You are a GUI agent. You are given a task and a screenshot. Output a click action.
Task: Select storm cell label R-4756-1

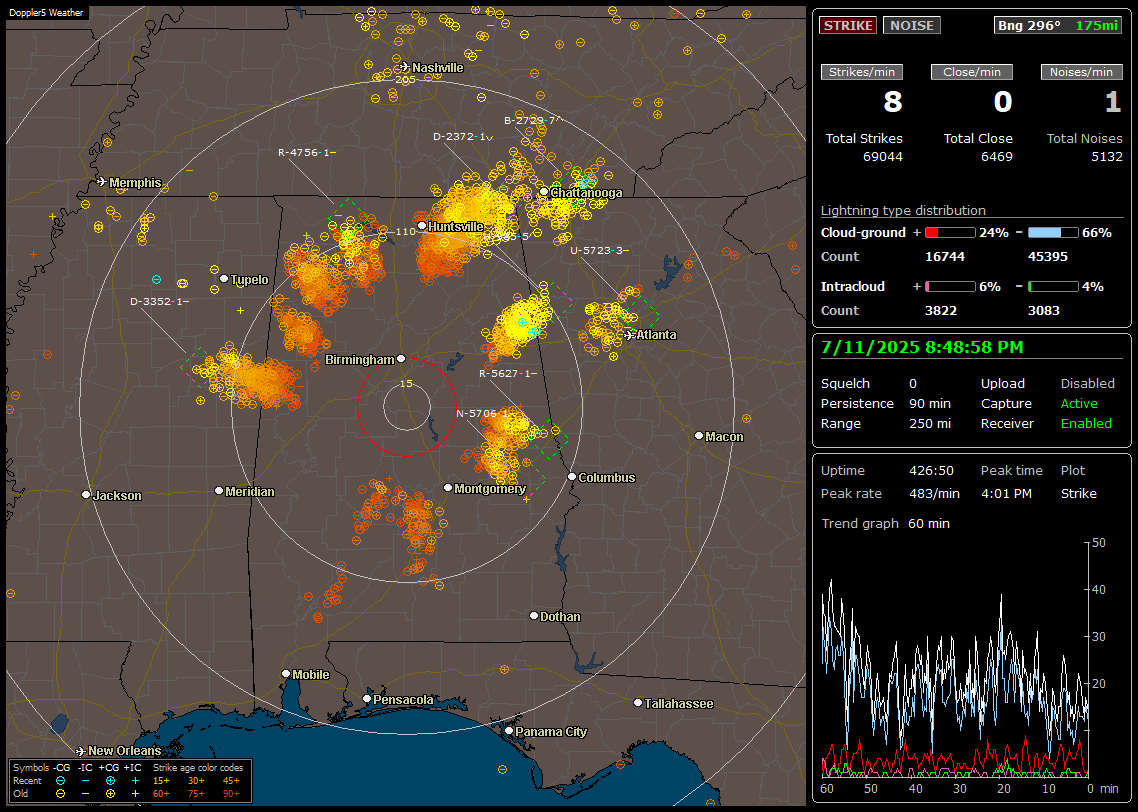point(306,152)
